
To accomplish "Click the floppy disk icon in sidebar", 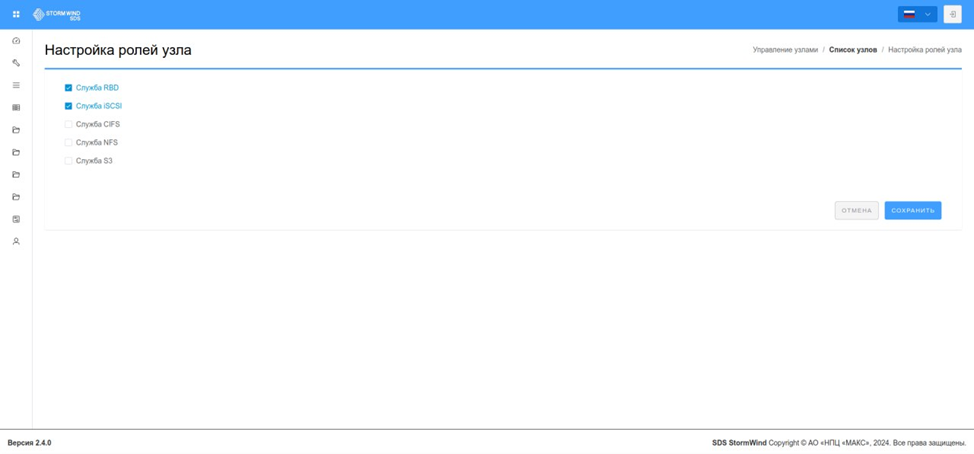I will click(16, 219).
